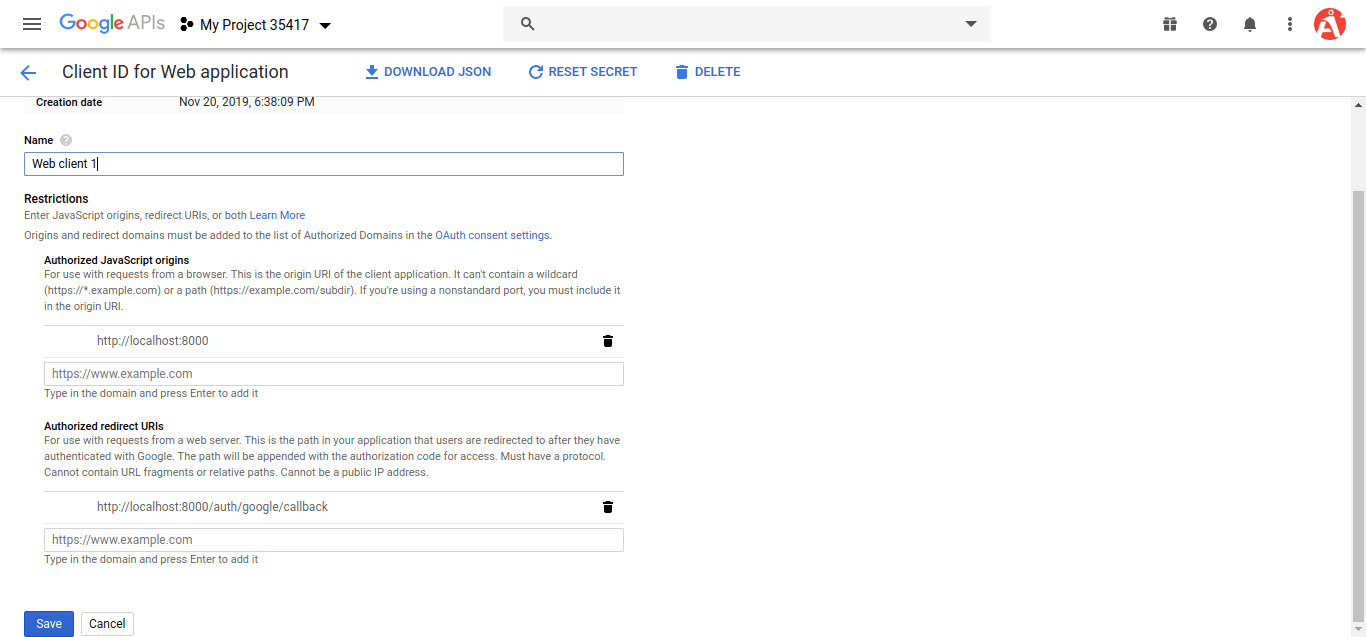Click RESET SECRET for this client
Viewport: 1366px width, 637px height.
[x=583, y=71]
